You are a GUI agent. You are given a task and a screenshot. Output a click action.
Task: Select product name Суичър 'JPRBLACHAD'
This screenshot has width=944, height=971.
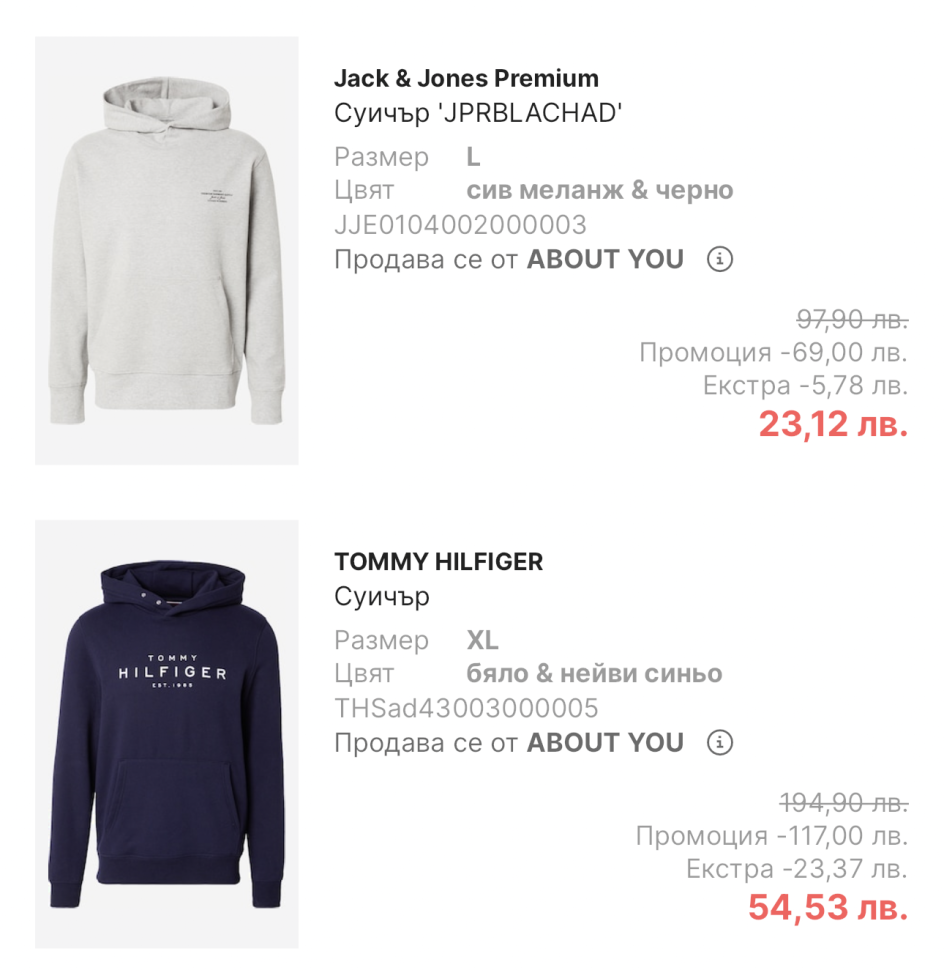pyautogui.click(x=478, y=113)
